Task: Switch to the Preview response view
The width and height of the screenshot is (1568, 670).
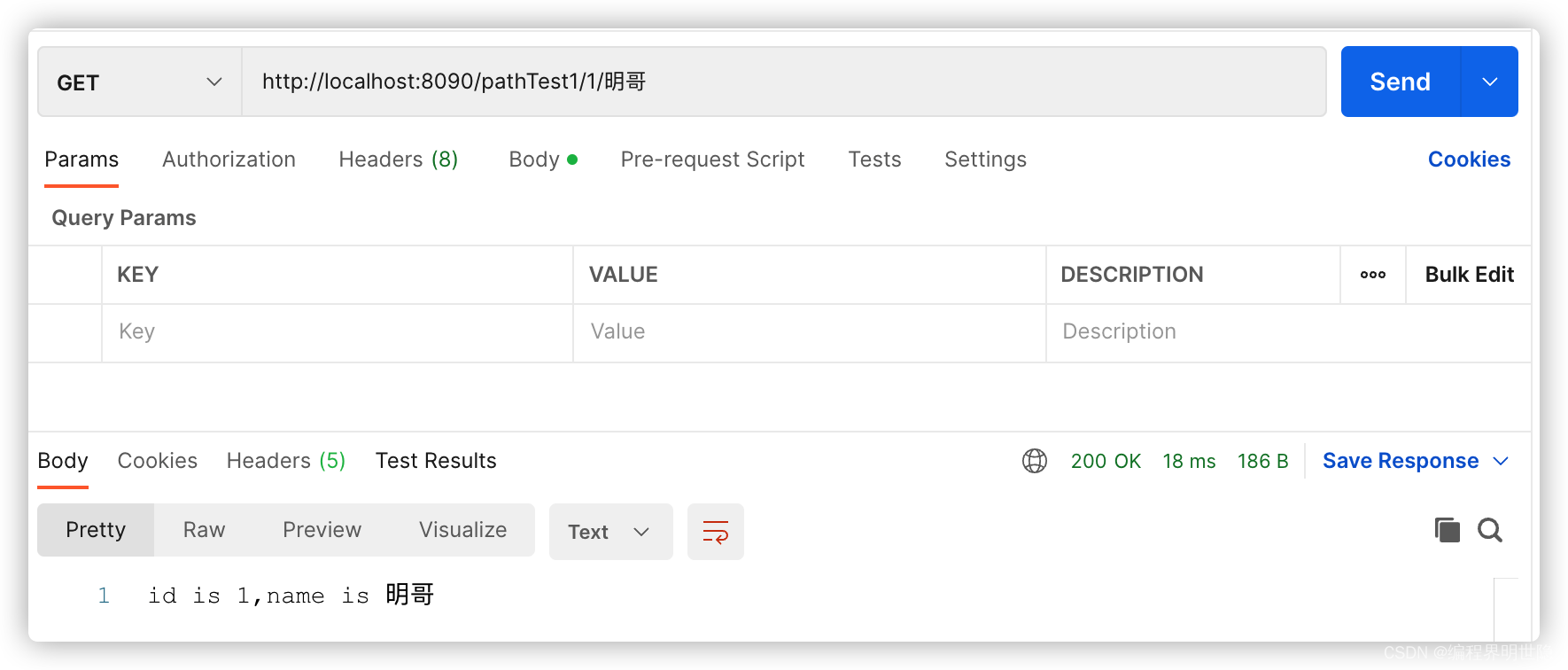Action: [322, 530]
